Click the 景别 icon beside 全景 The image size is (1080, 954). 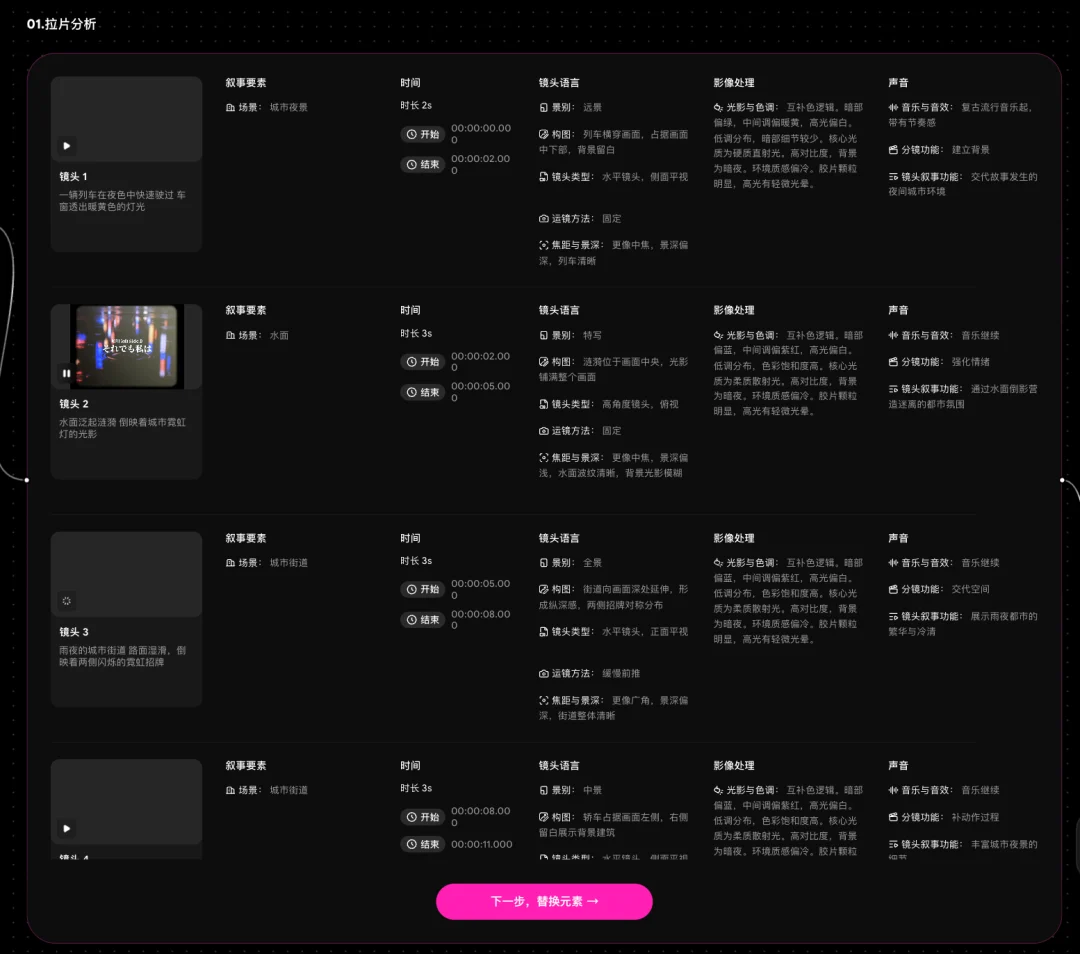tap(543, 563)
